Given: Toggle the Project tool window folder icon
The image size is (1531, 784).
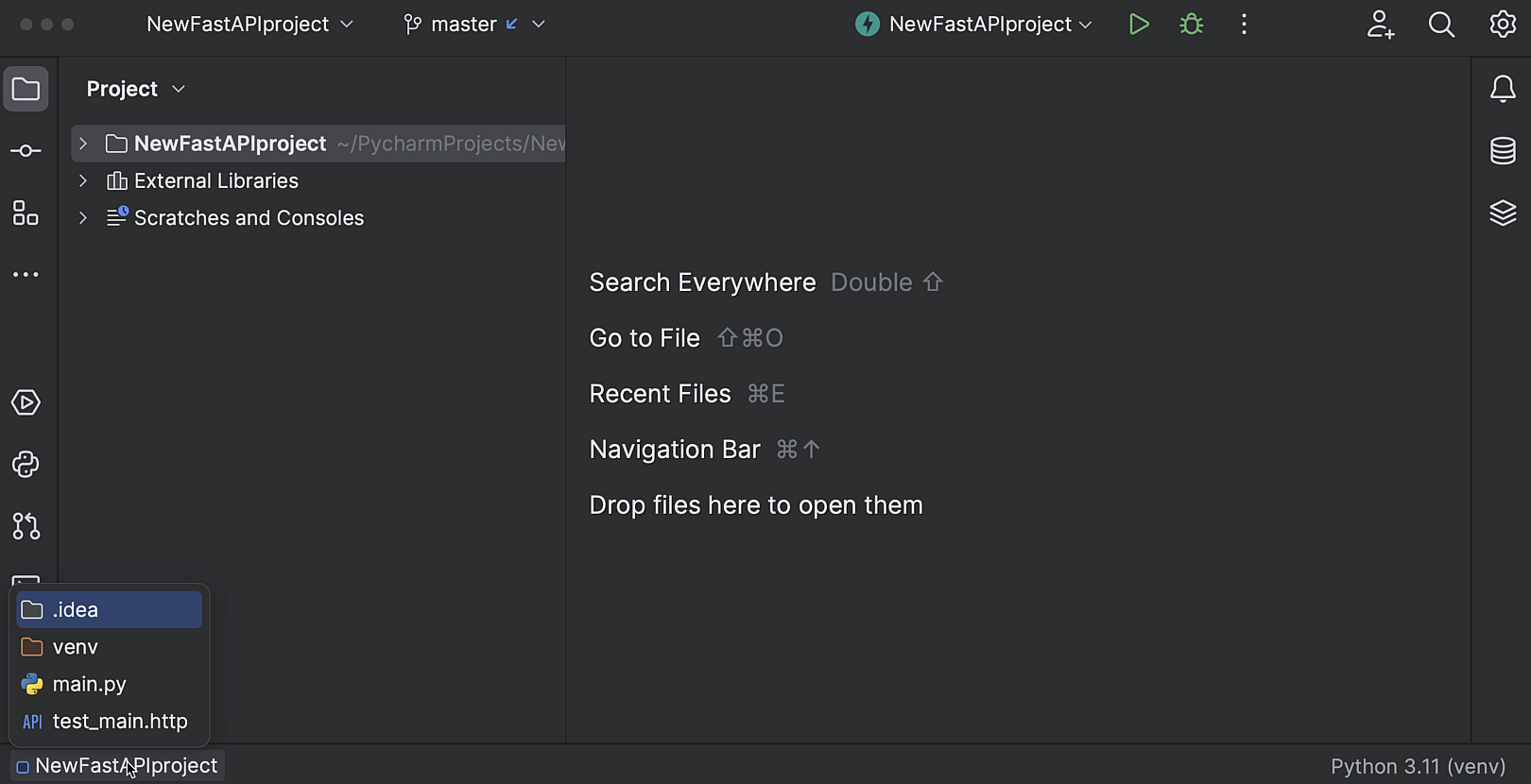Looking at the screenshot, I should pyautogui.click(x=26, y=90).
